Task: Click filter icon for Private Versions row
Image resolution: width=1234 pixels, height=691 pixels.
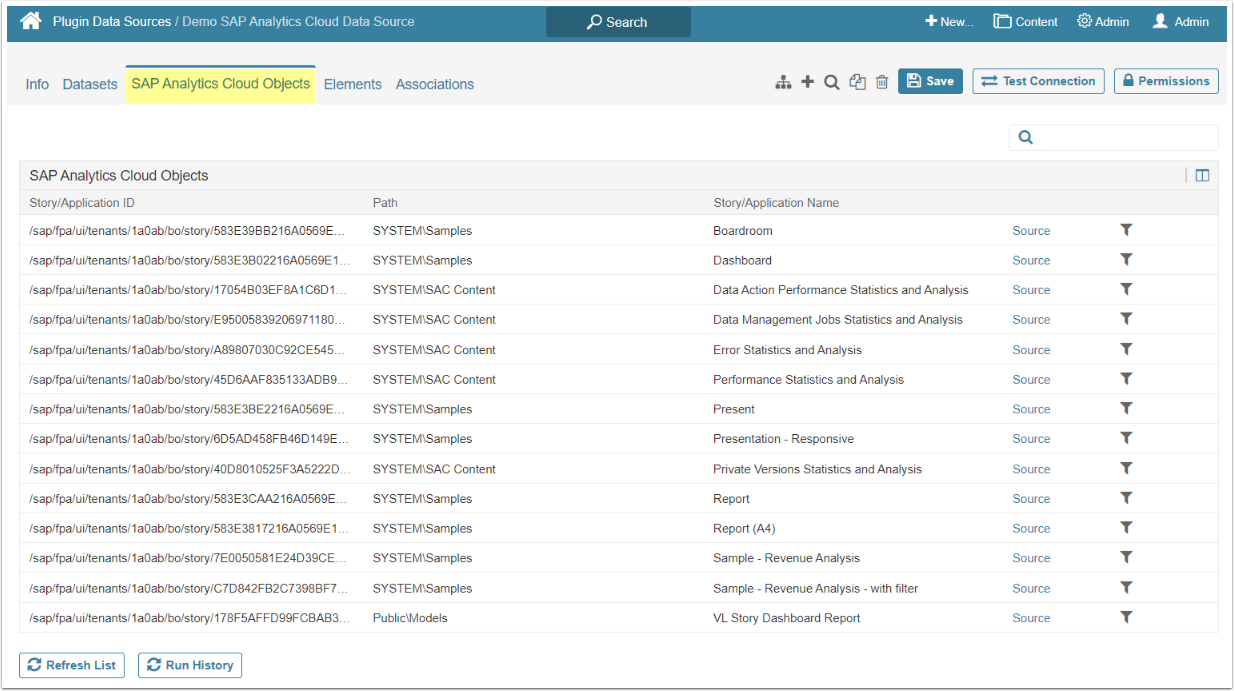Action: pos(1126,468)
